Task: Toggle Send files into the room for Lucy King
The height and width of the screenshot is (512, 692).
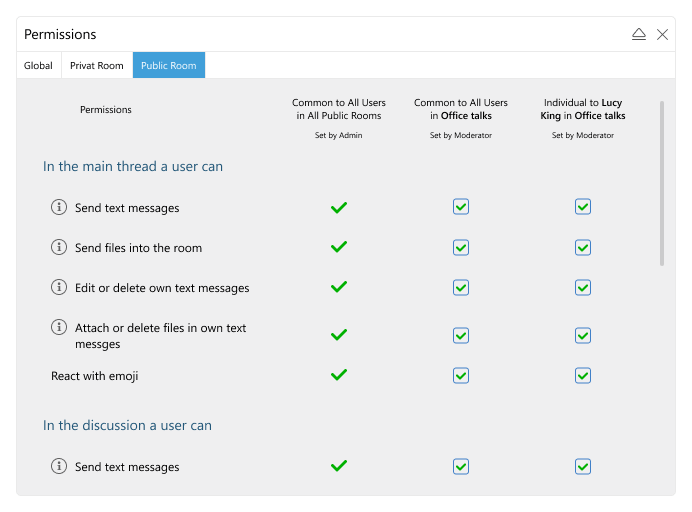Action: 583,248
